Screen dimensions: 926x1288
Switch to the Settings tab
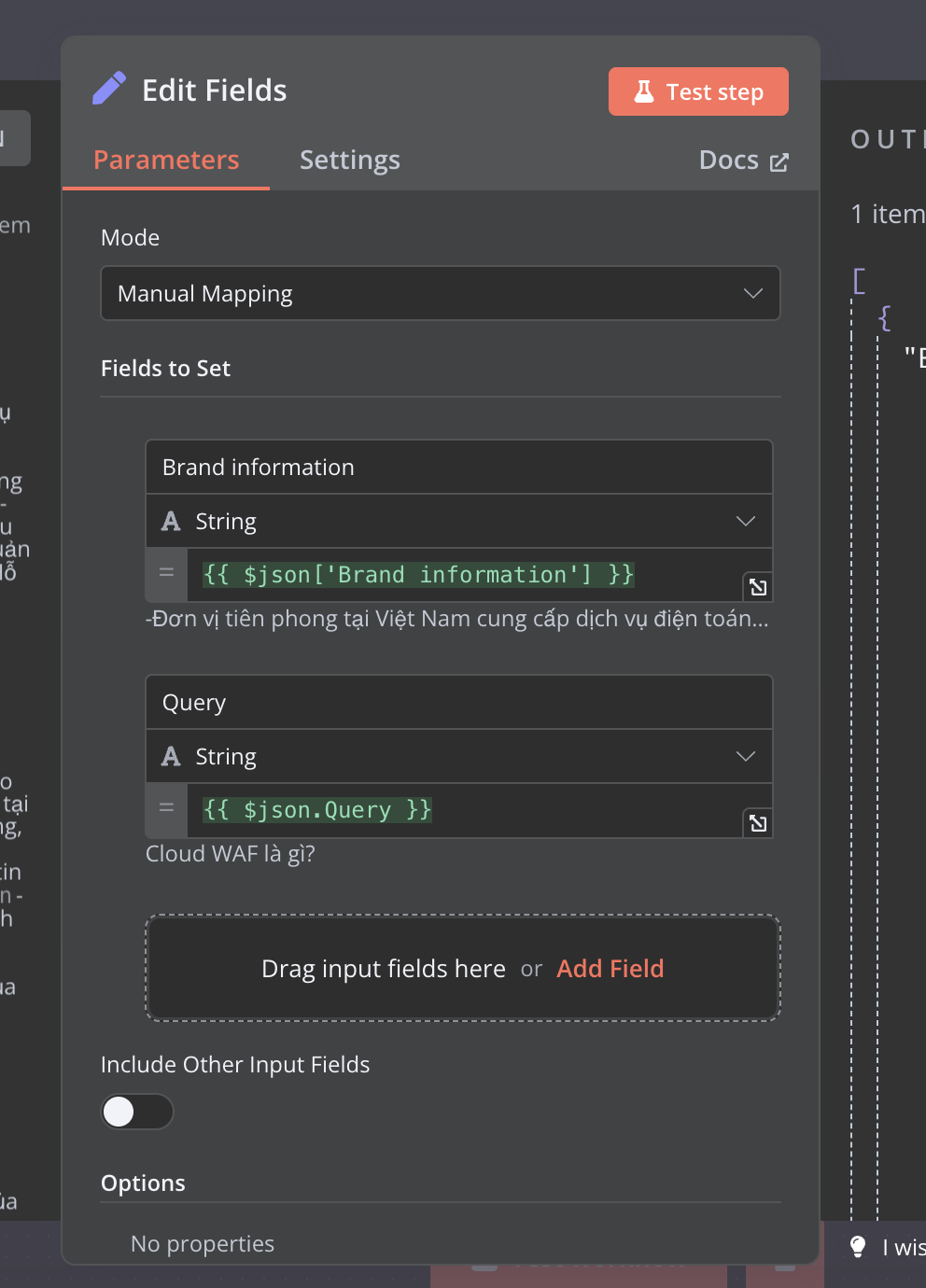[x=350, y=160]
